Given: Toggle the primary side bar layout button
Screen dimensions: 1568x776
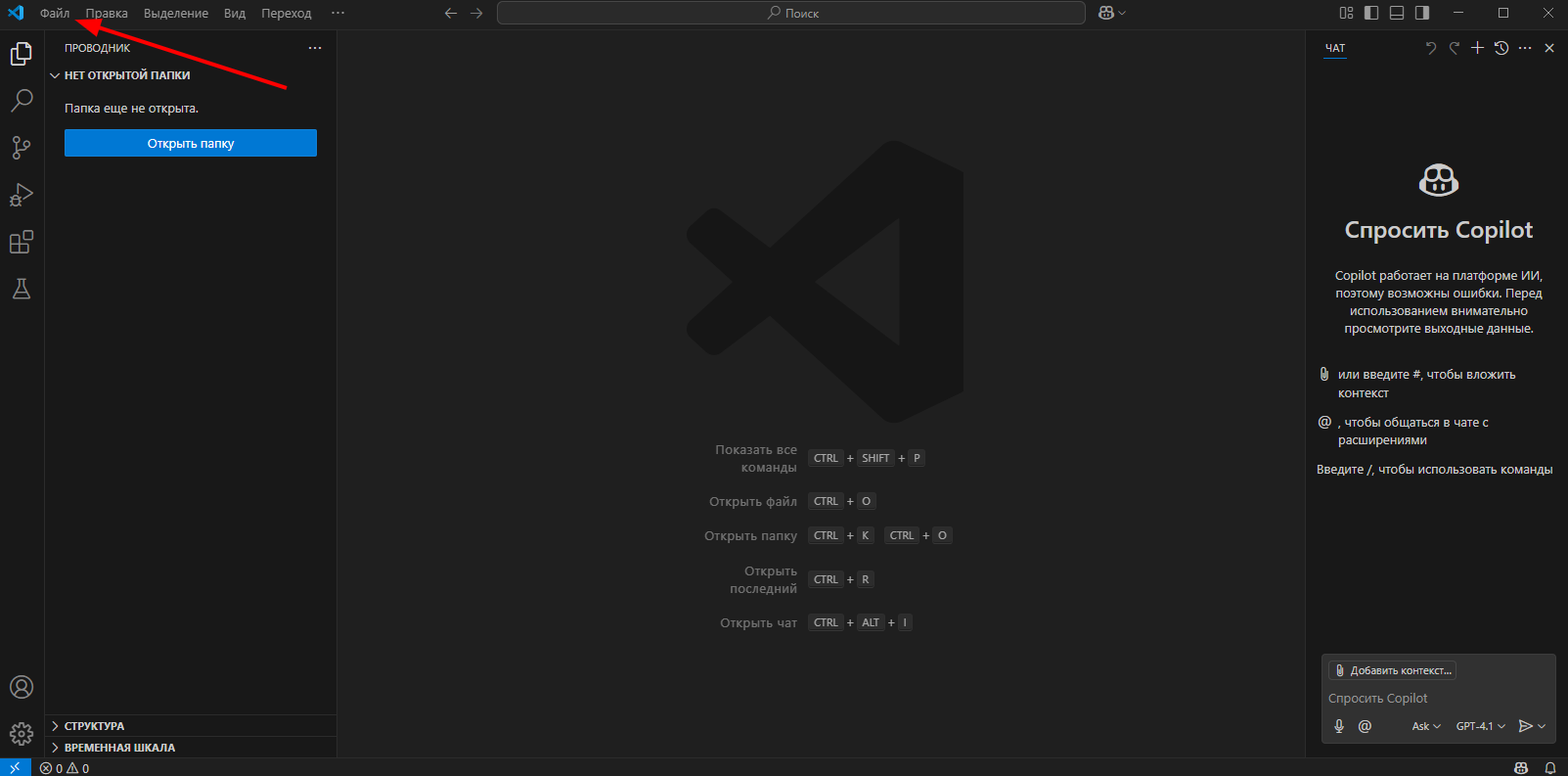Looking at the screenshot, I should coord(1371,13).
